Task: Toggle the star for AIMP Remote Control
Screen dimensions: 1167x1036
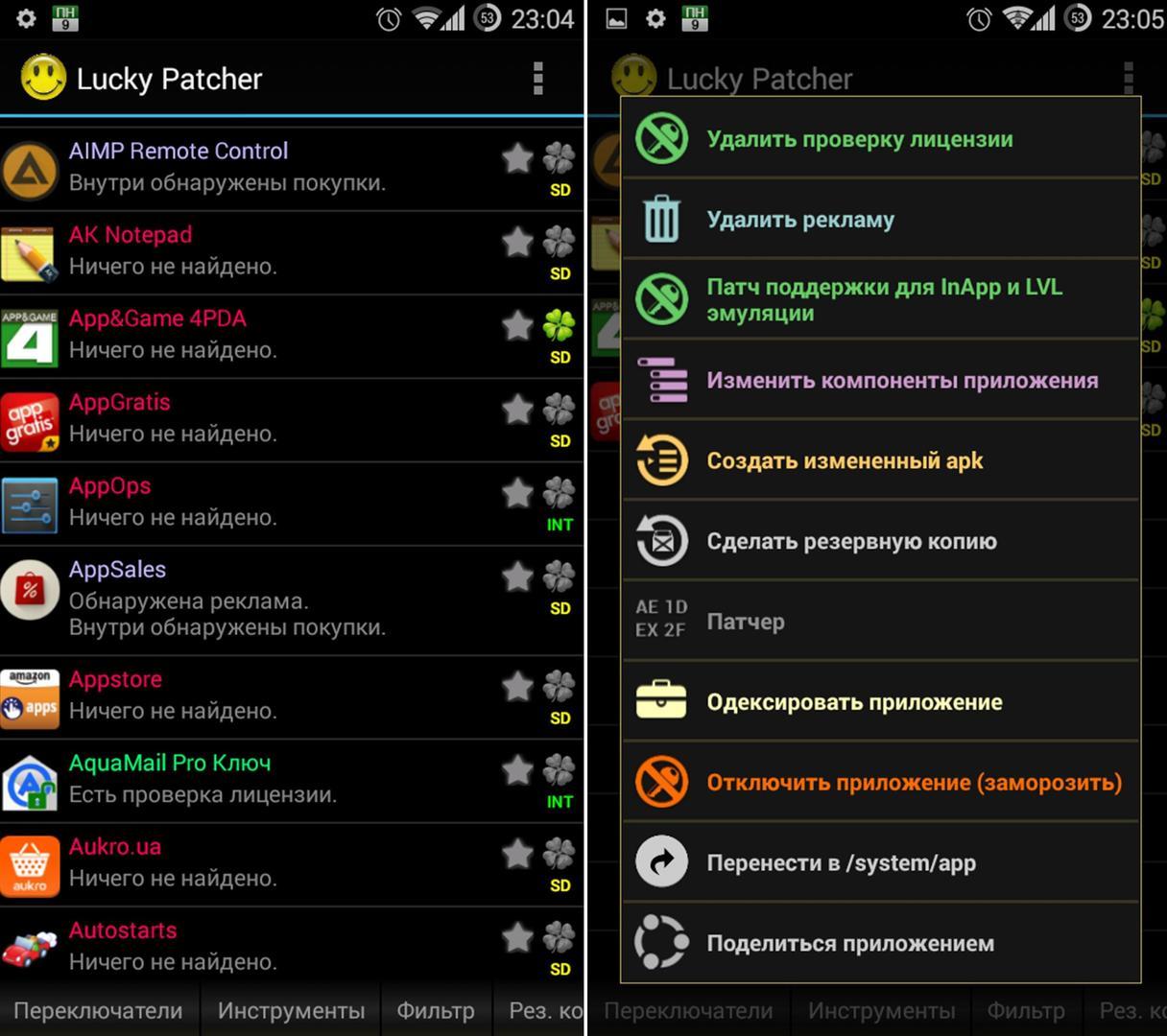Action: point(517,158)
